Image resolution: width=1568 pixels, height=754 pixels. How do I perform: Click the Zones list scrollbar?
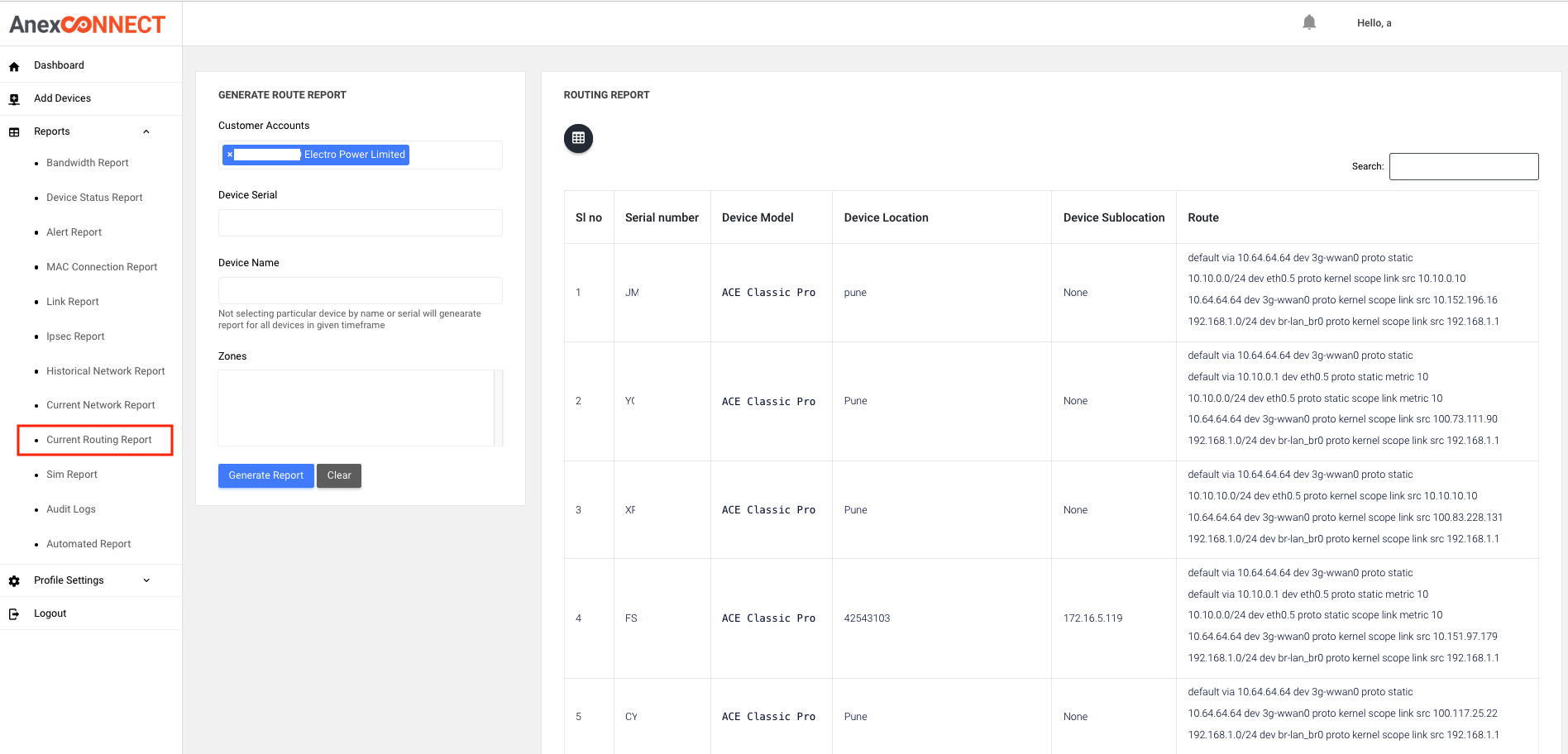click(x=498, y=408)
